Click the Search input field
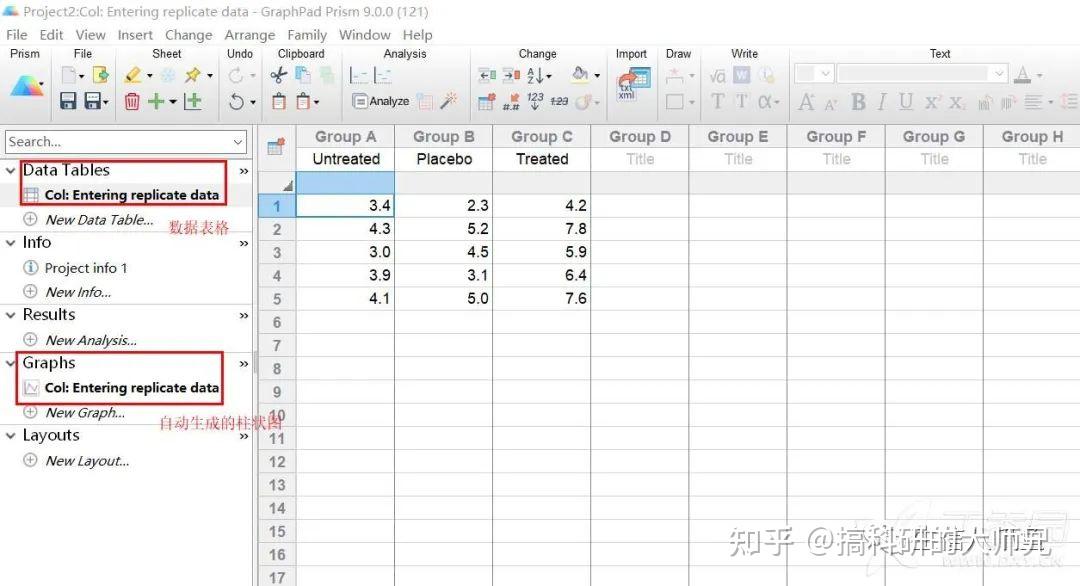 pyautogui.click(x=120, y=142)
